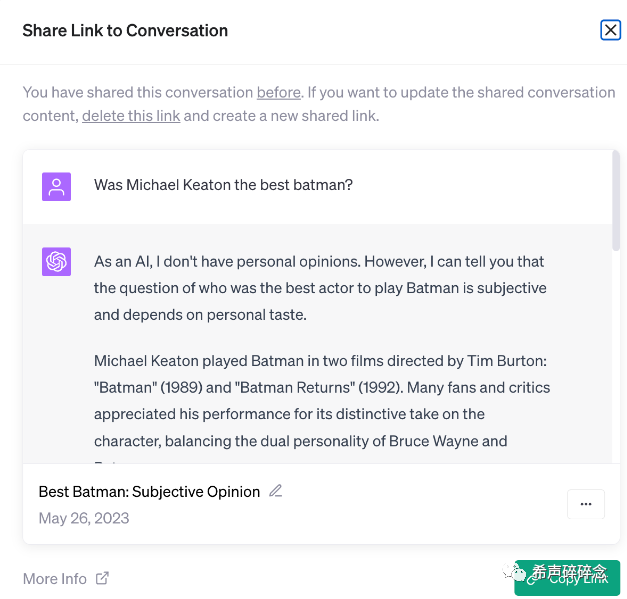Click the external link icon beside More Info
The width and height of the screenshot is (627, 599).
(x=102, y=578)
